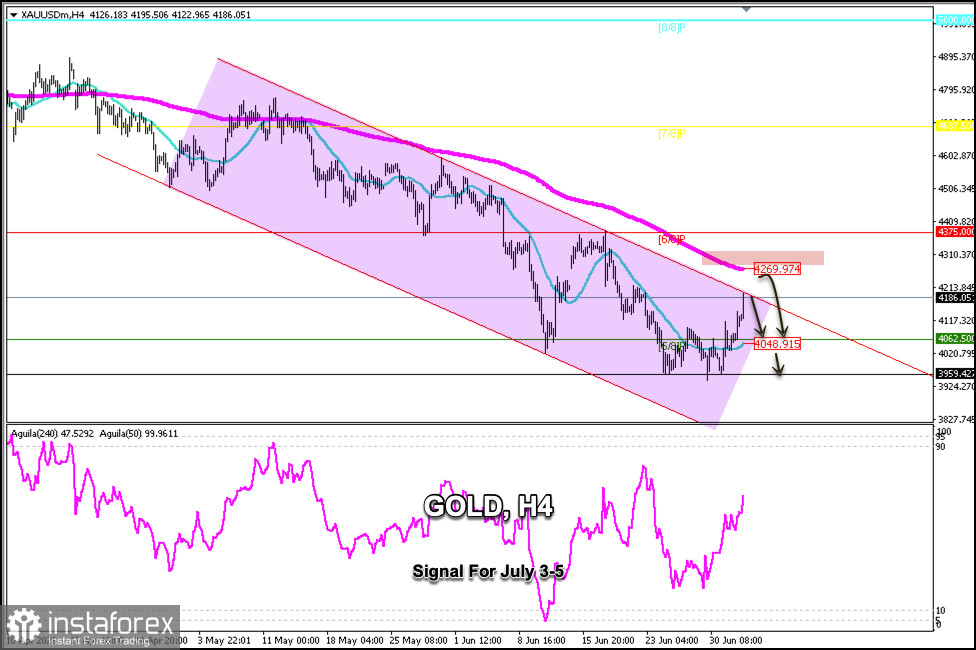Click the yellow 4687.50 price level label
Viewport: 976px width, 650px height.
(x=955, y=126)
